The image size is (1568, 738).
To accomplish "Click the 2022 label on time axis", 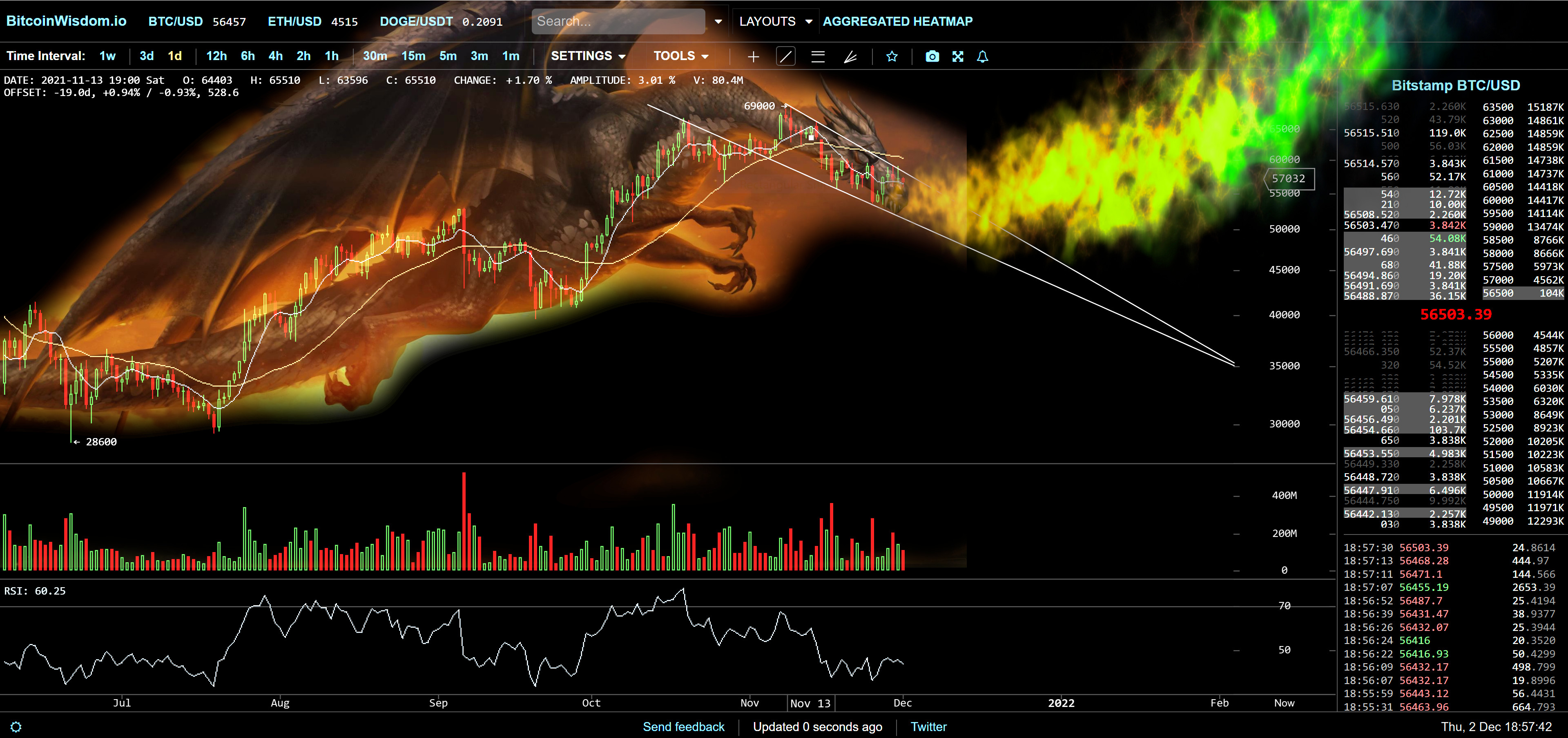I will tap(1061, 703).
